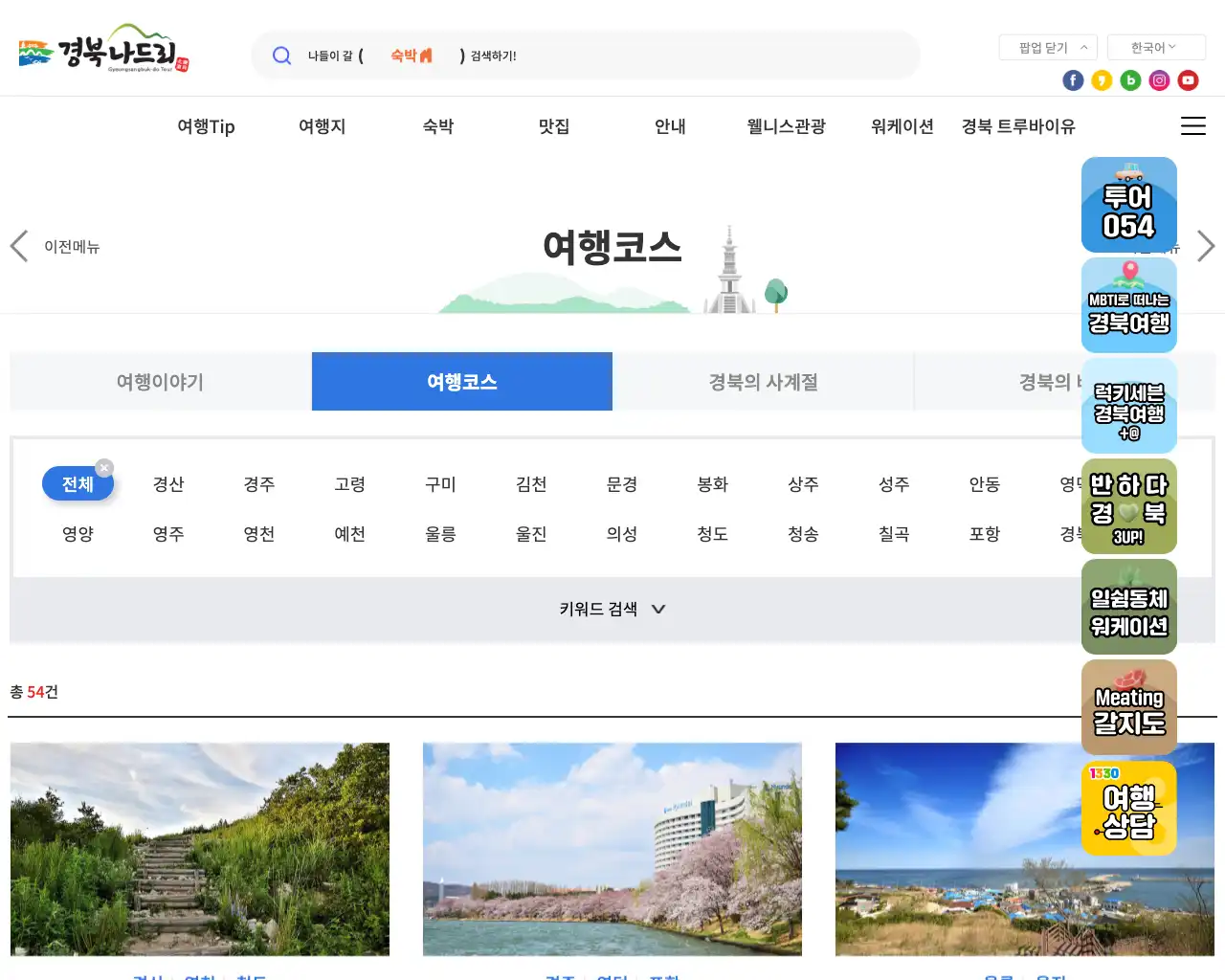This screenshot has width=1225, height=980.
Task: Switch to the 여행이야기 tab
Action: [x=160, y=382]
